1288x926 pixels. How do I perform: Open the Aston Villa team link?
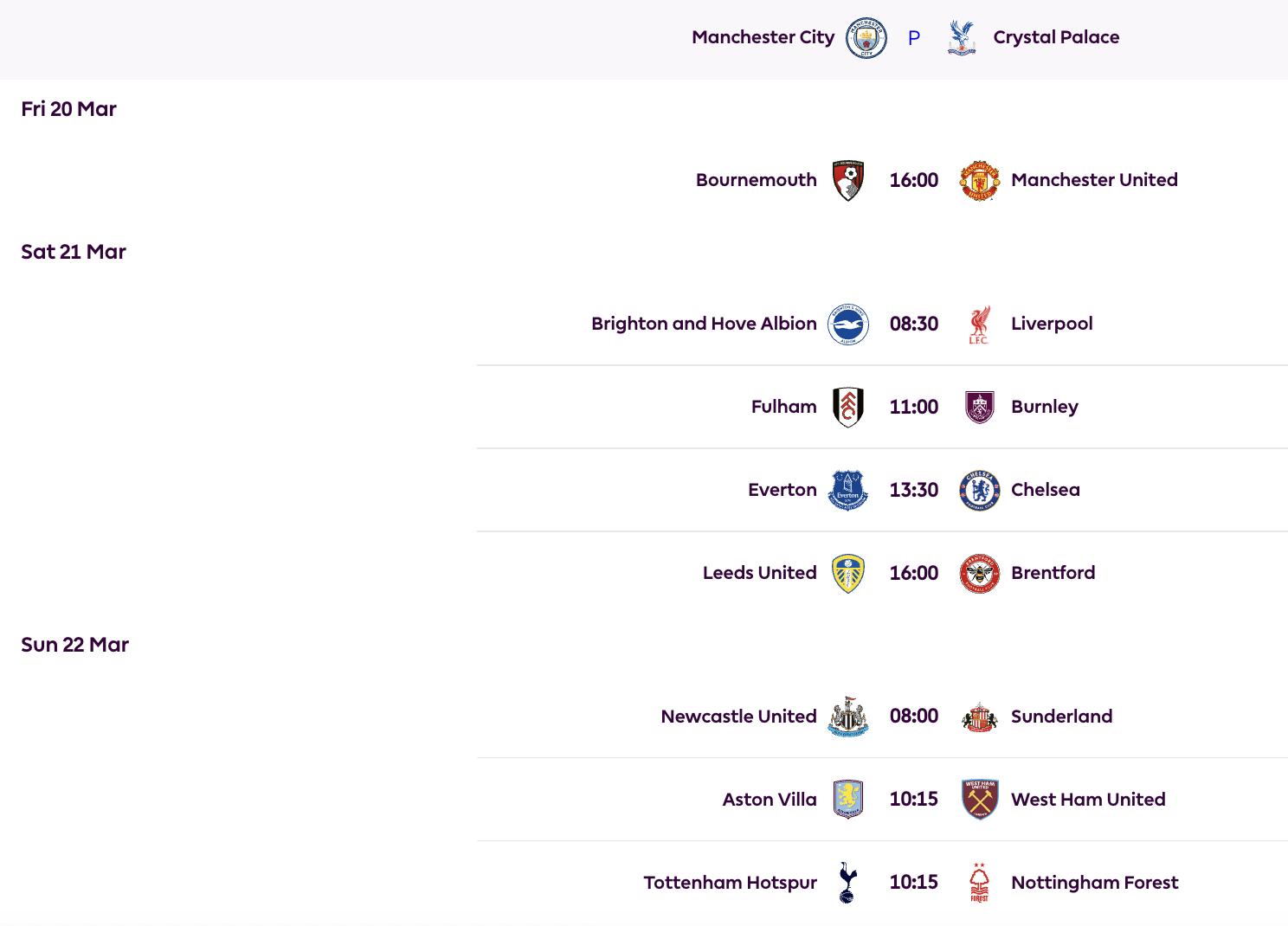(x=770, y=800)
